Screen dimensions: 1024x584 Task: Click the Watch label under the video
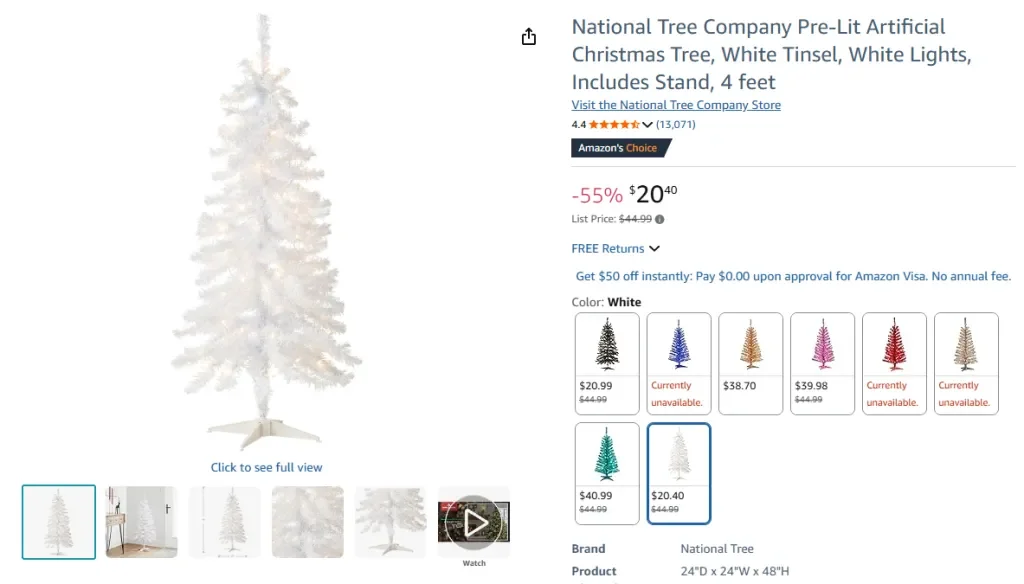pyautogui.click(x=473, y=563)
